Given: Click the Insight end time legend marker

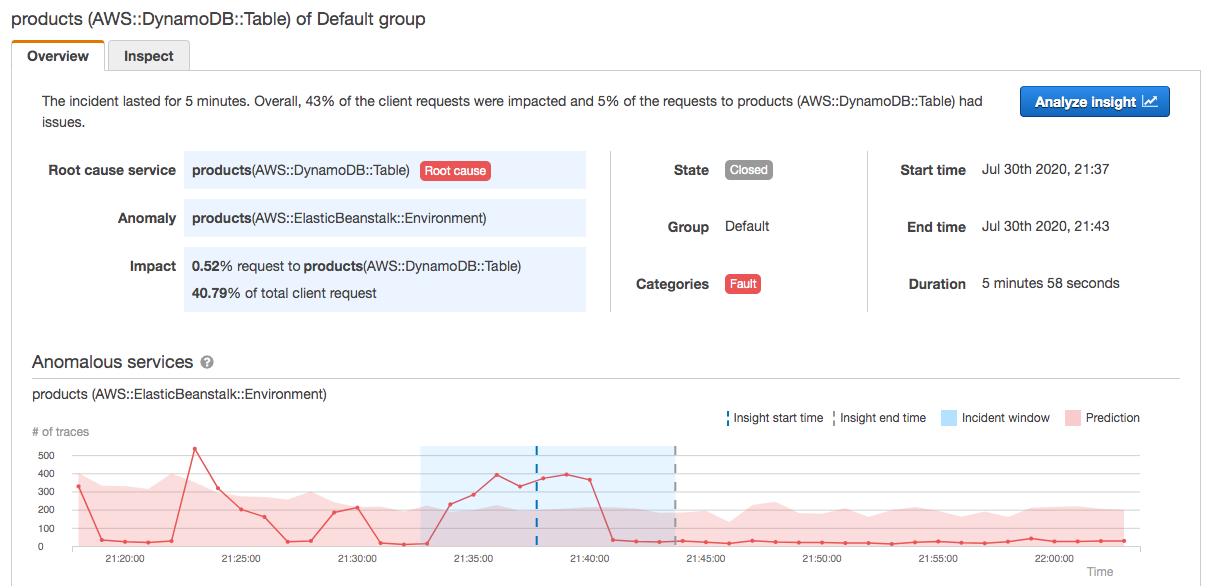Looking at the screenshot, I should 834,418.
